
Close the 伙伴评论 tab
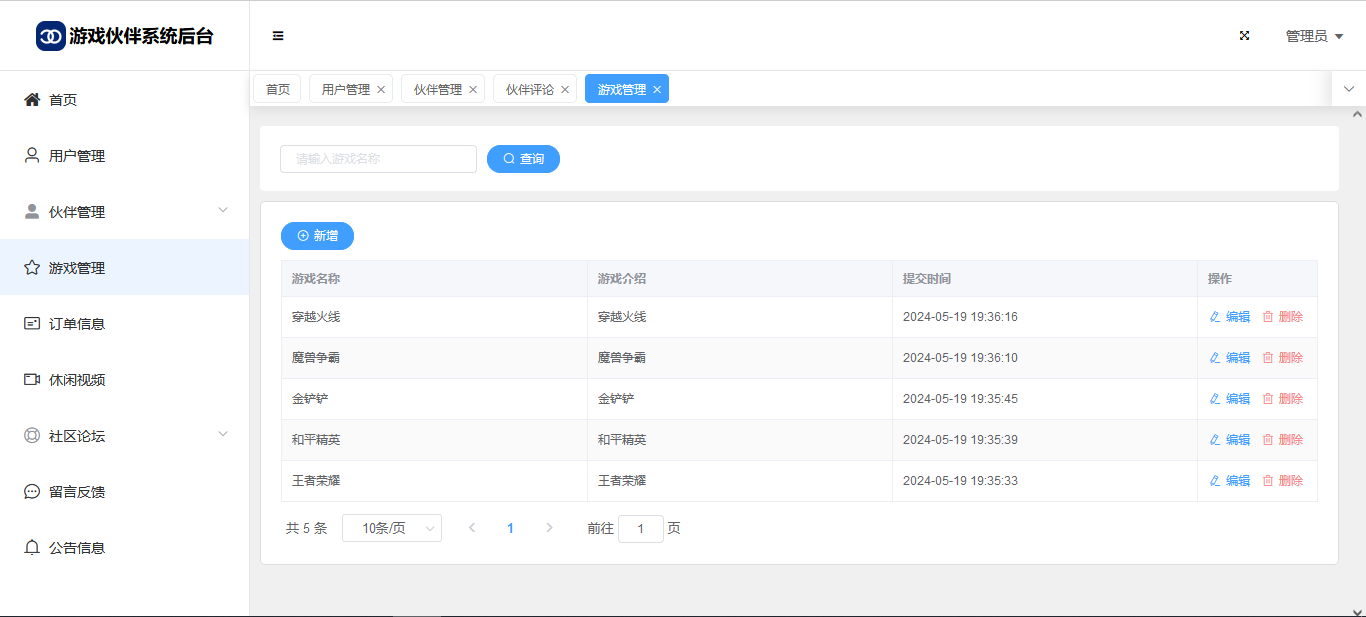565,90
